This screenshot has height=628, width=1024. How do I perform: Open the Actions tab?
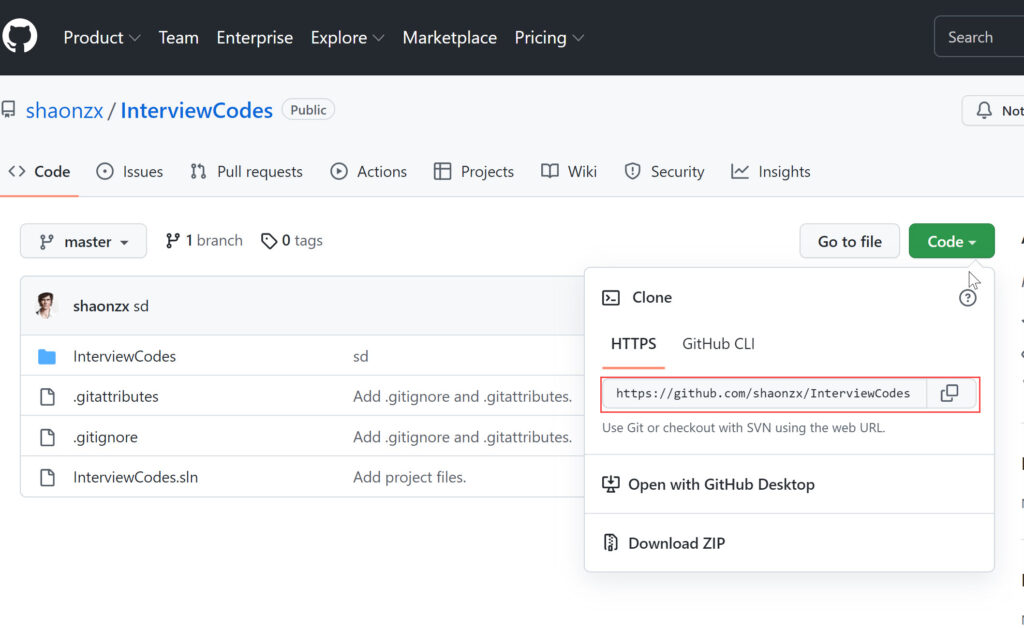pos(369,172)
